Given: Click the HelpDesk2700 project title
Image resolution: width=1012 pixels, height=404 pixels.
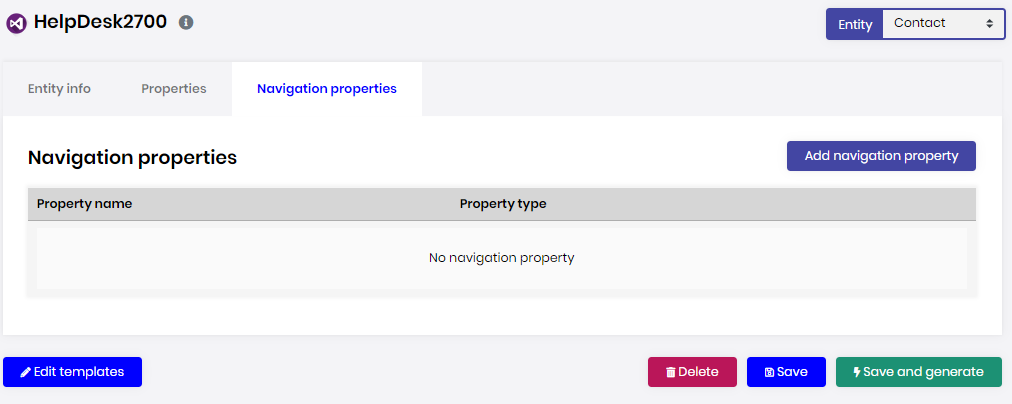Looking at the screenshot, I should [100, 22].
